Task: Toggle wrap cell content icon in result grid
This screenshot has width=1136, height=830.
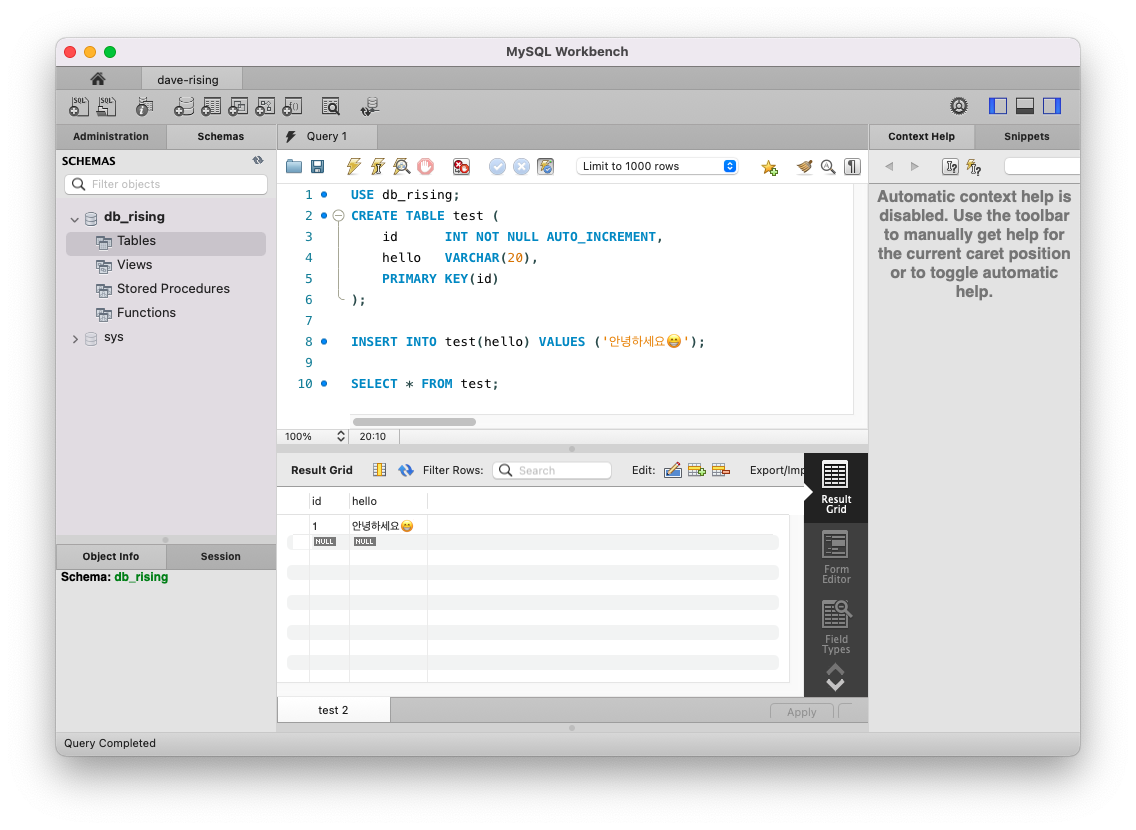Action: click(x=380, y=470)
